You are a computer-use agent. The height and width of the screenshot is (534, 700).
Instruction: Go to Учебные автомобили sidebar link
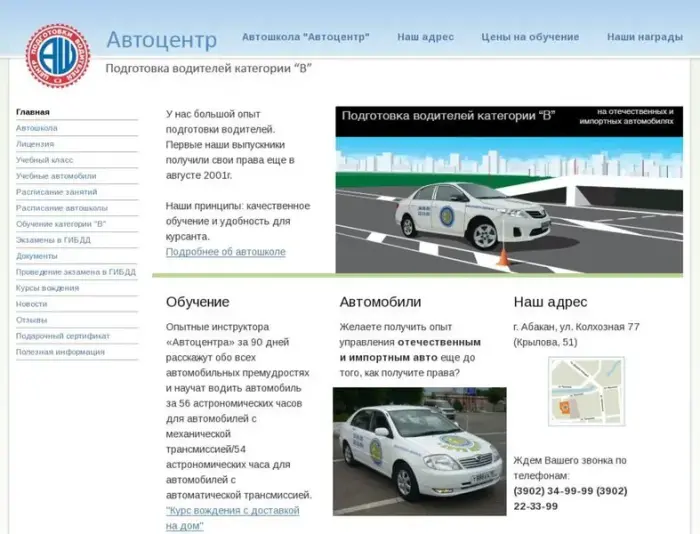pyautogui.click(x=56, y=176)
